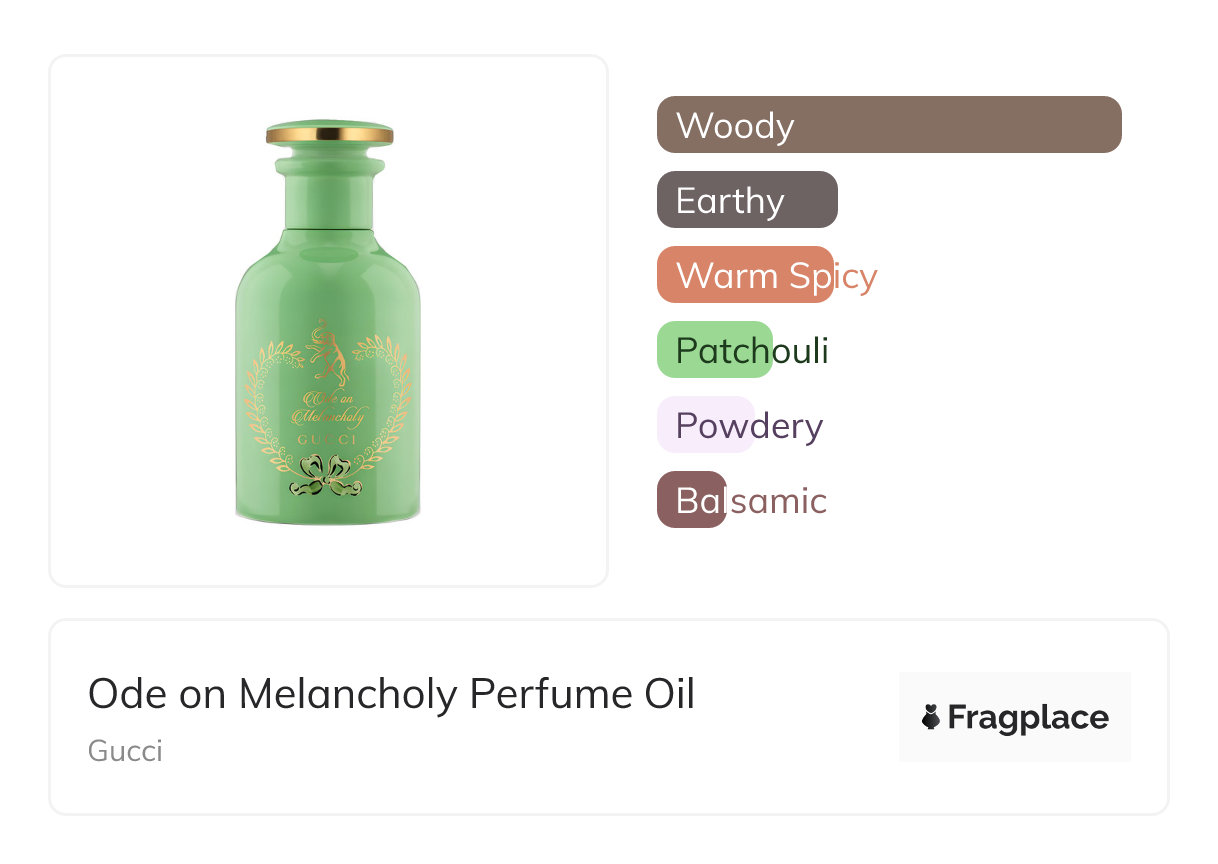Open the Ode on Melancholy Perfume Oil title

(x=391, y=693)
